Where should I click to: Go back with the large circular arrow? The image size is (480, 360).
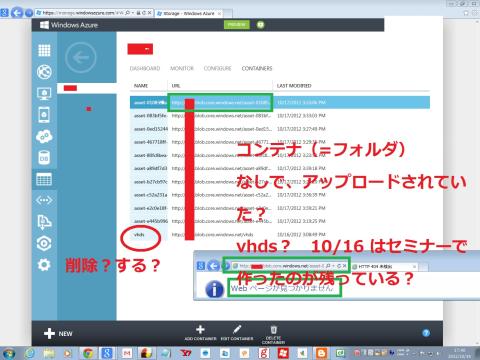[81, 58]
